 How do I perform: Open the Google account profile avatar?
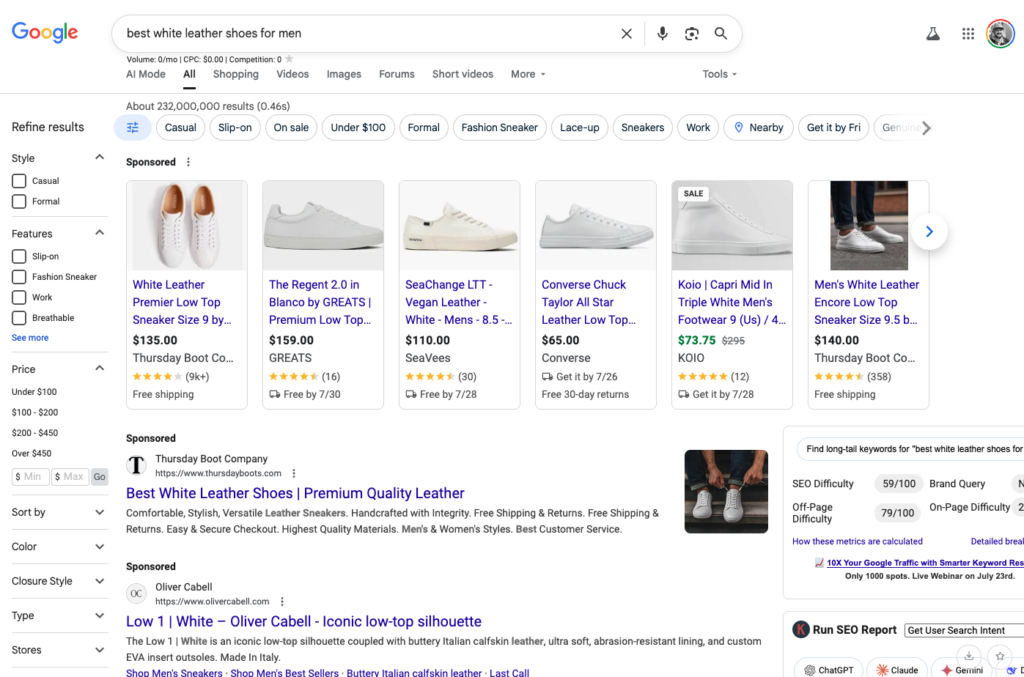(1000, 34)
